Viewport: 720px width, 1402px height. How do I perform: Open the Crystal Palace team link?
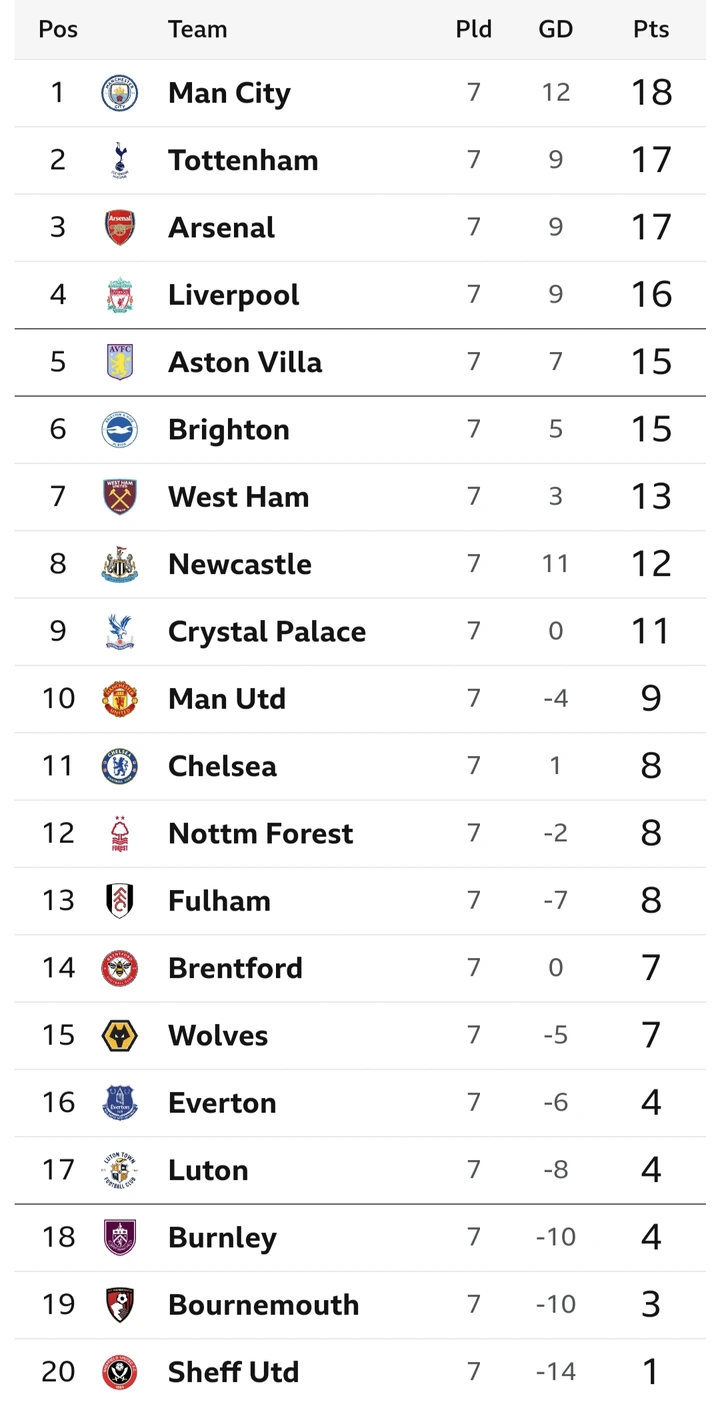click(x=267, y=632)
